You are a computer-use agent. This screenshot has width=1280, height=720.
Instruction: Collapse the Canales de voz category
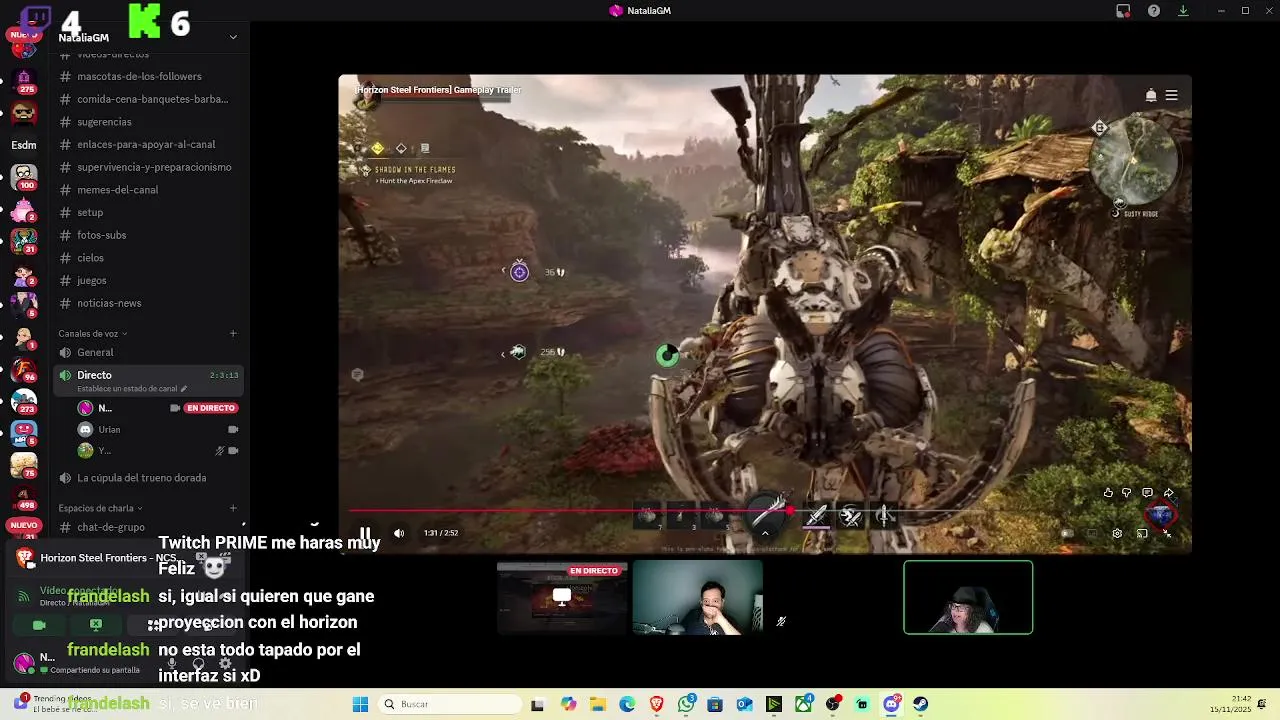tap(92, 333)
